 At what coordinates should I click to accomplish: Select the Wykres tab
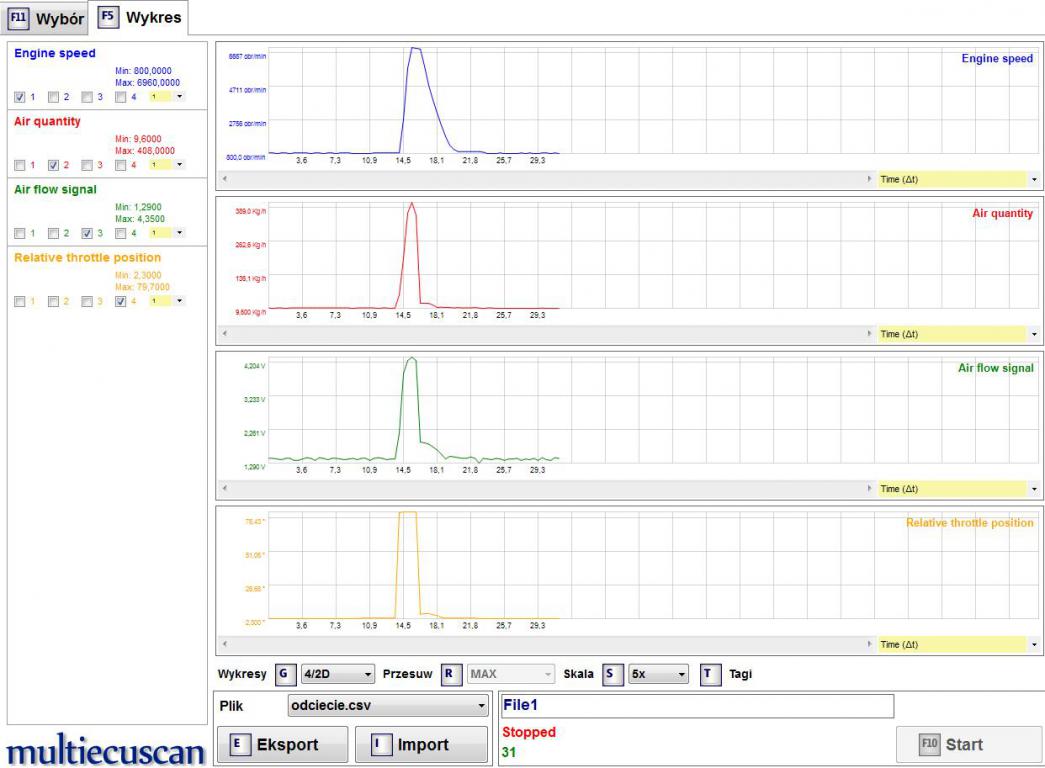139,18
